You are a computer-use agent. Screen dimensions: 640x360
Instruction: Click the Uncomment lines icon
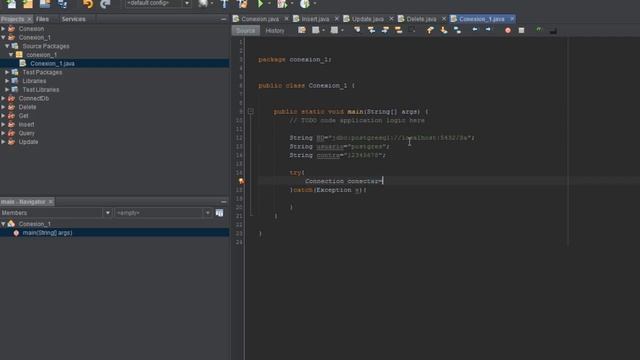553,31
